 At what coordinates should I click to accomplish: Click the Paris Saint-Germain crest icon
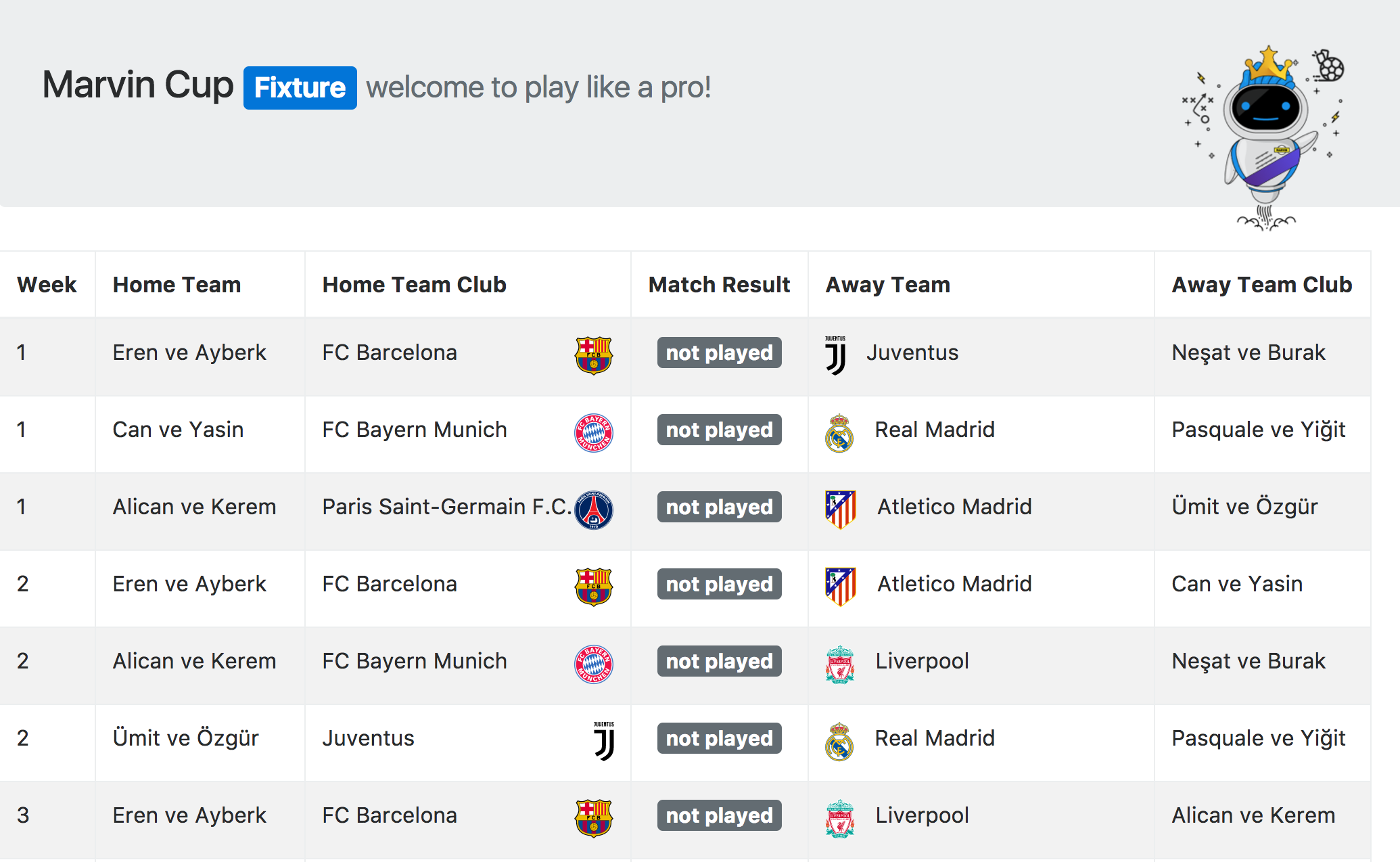point(594,509)
